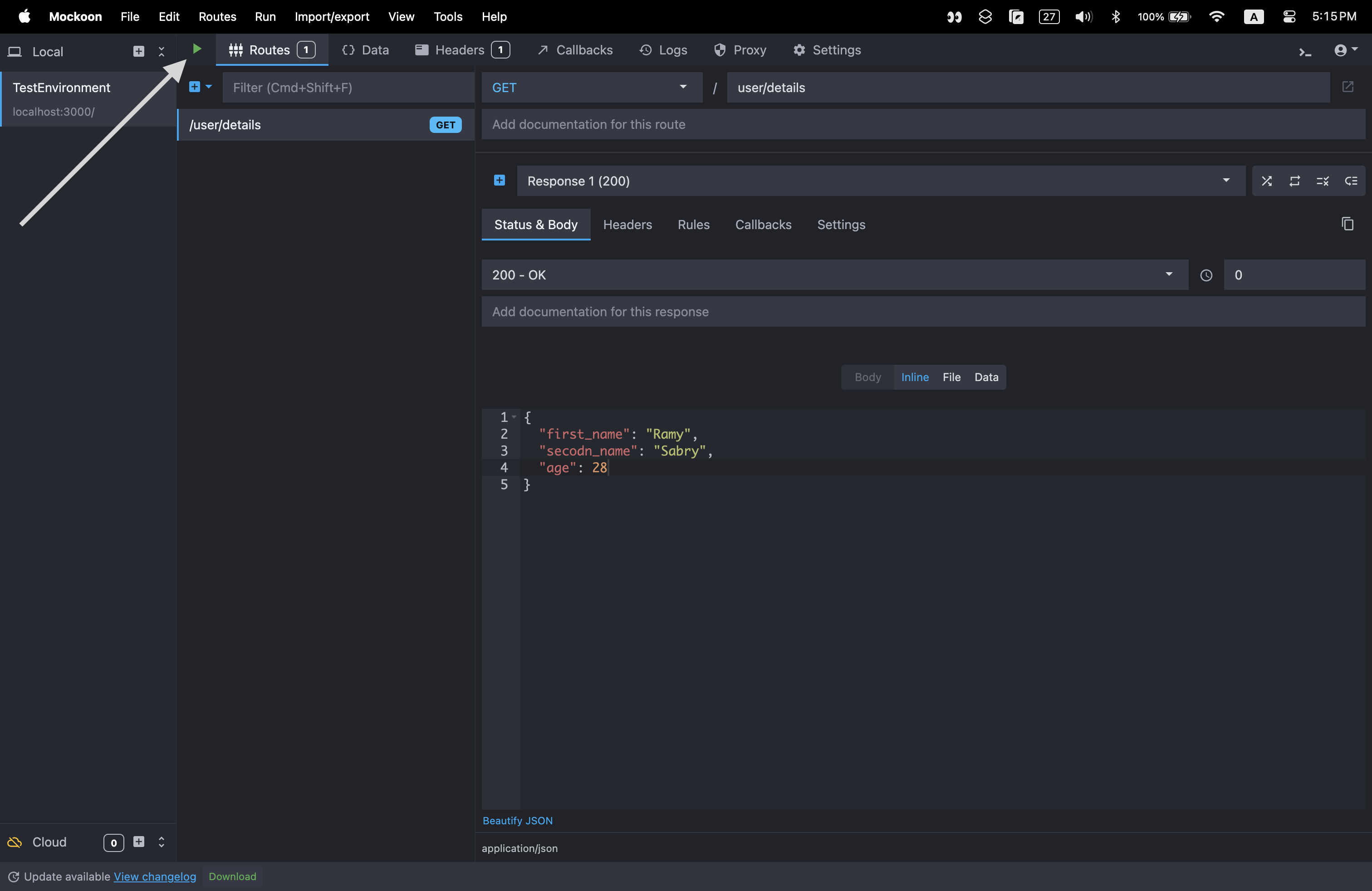Expand the Cloud environments section
The height and width of the screenshot is (891, 1372).
click(162, 842)
